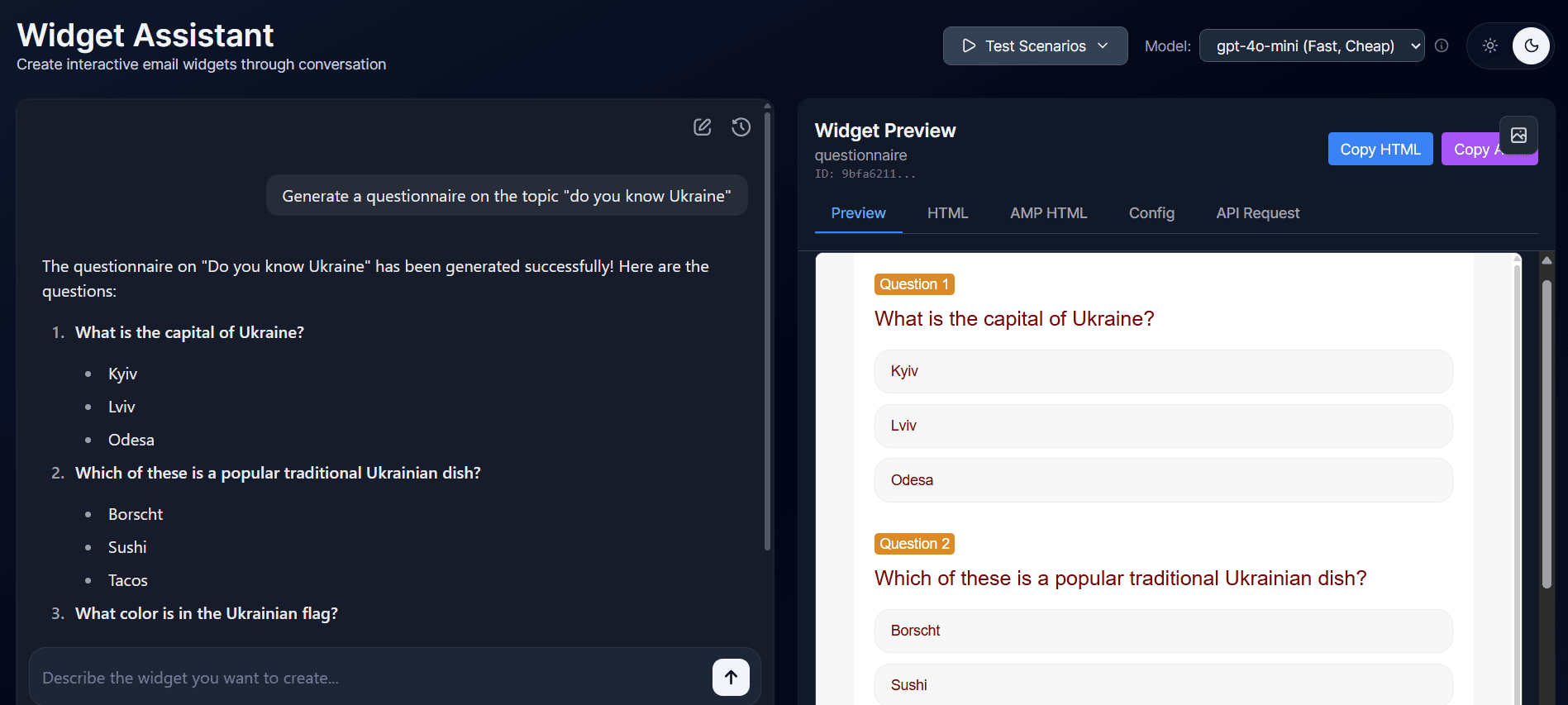Select the Odesa answer option in preview
Screen dimensions: 1568x705
tap(1163, 480)
